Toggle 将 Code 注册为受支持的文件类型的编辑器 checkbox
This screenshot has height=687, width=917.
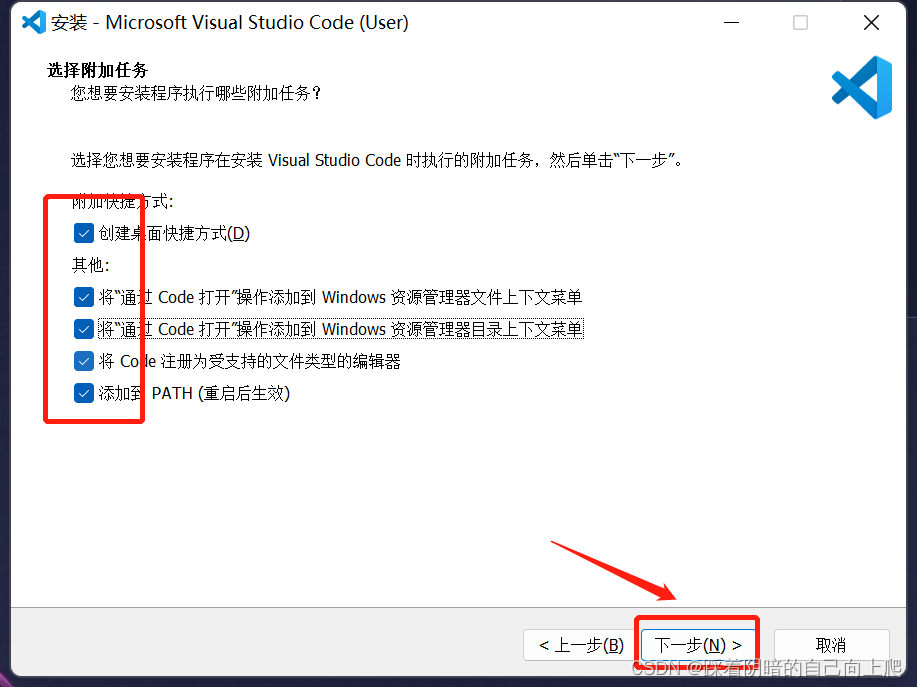(84, 361)
